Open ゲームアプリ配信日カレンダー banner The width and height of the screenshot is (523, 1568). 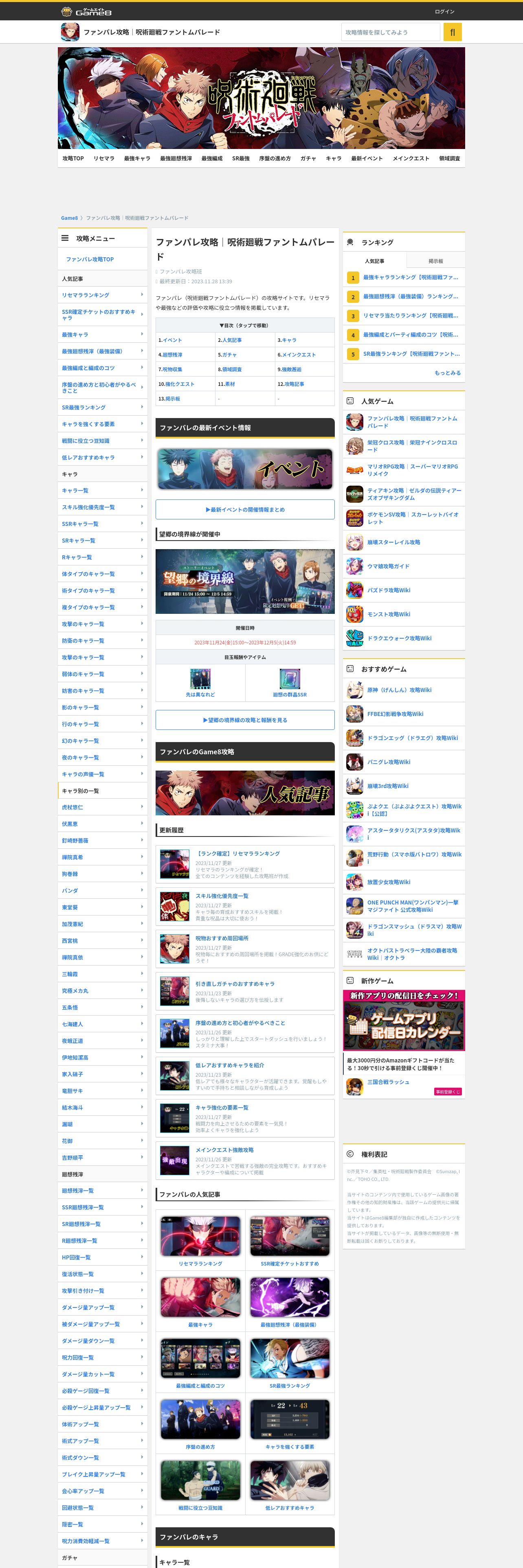[404, 1020]
